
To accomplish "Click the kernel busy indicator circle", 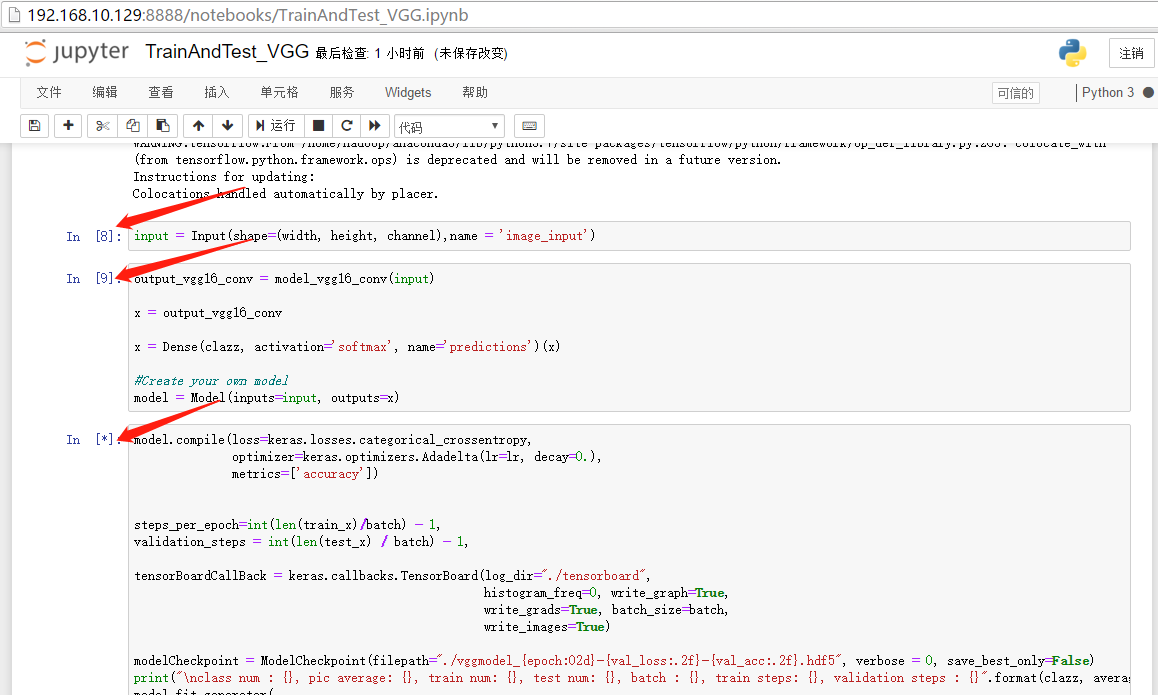I will pos(1148,92).
